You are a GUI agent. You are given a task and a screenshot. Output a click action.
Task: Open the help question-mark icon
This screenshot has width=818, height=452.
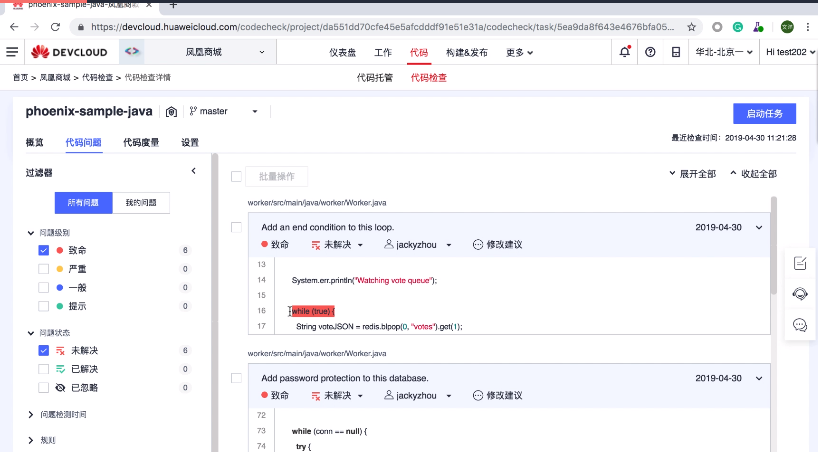(x=650, y=52)
